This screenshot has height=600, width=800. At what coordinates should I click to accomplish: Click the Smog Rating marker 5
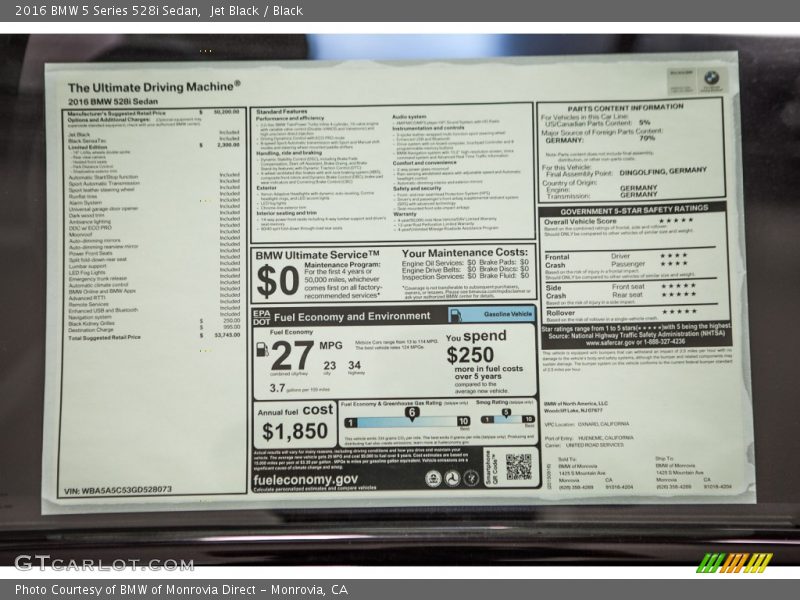tap(506, 412)
